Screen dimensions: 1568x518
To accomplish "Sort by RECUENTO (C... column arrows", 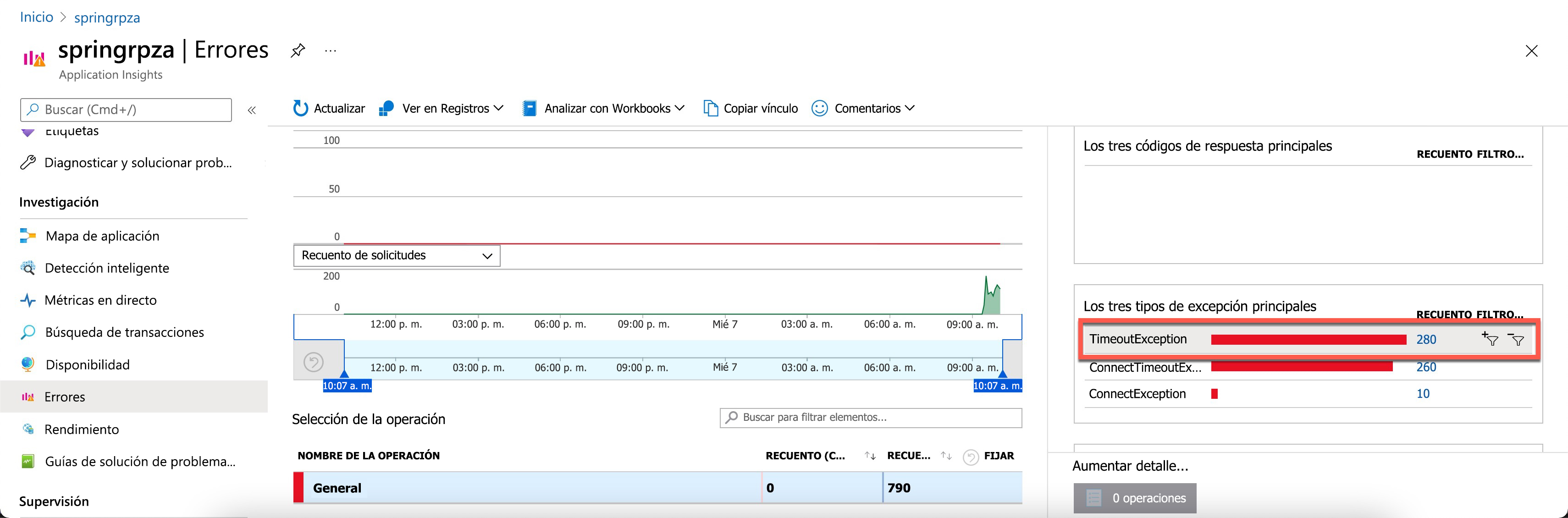I will click(x=870, y=456).
